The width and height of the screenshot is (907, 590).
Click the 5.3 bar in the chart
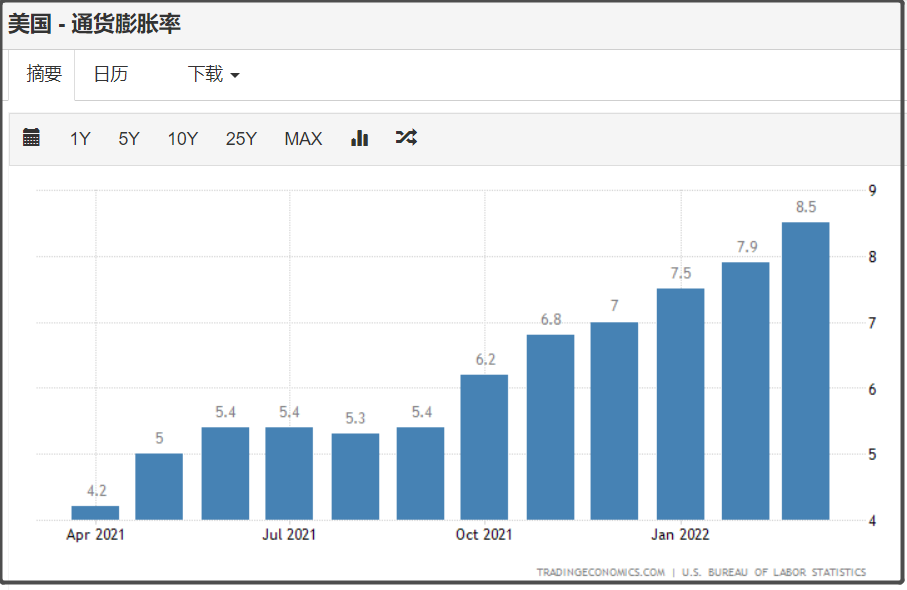[355, 477]
